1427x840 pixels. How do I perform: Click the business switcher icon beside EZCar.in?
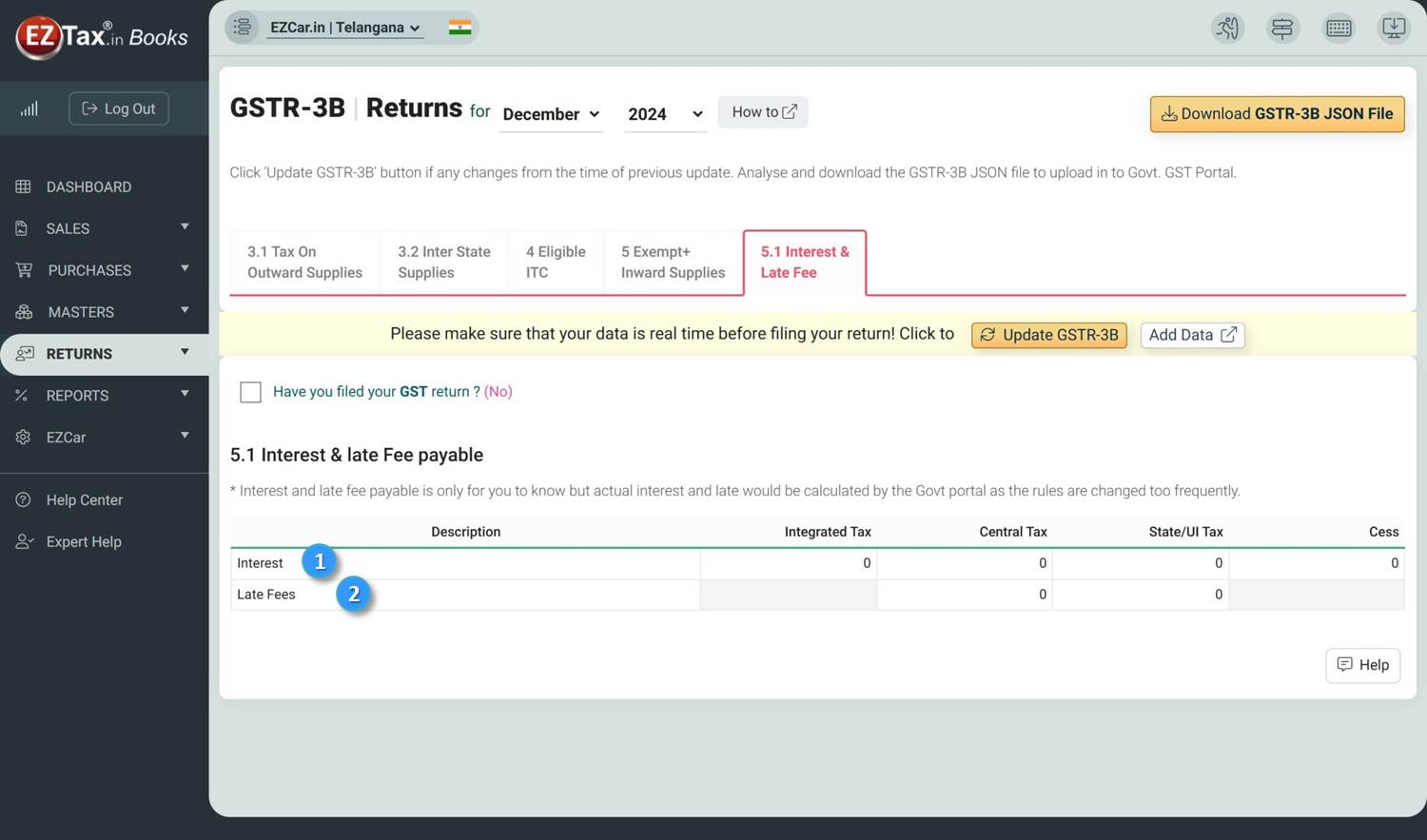pyautogui.click(x=243, y=27)
